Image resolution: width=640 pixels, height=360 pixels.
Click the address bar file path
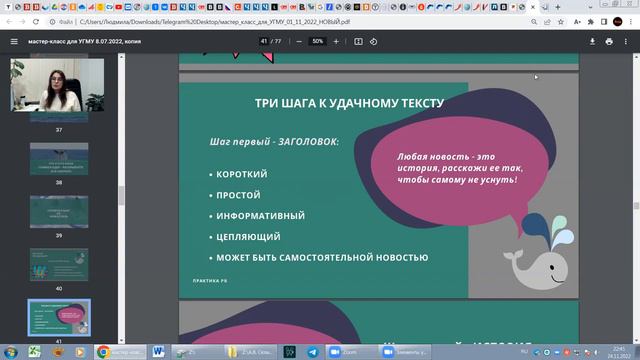(x=215, y=22)
